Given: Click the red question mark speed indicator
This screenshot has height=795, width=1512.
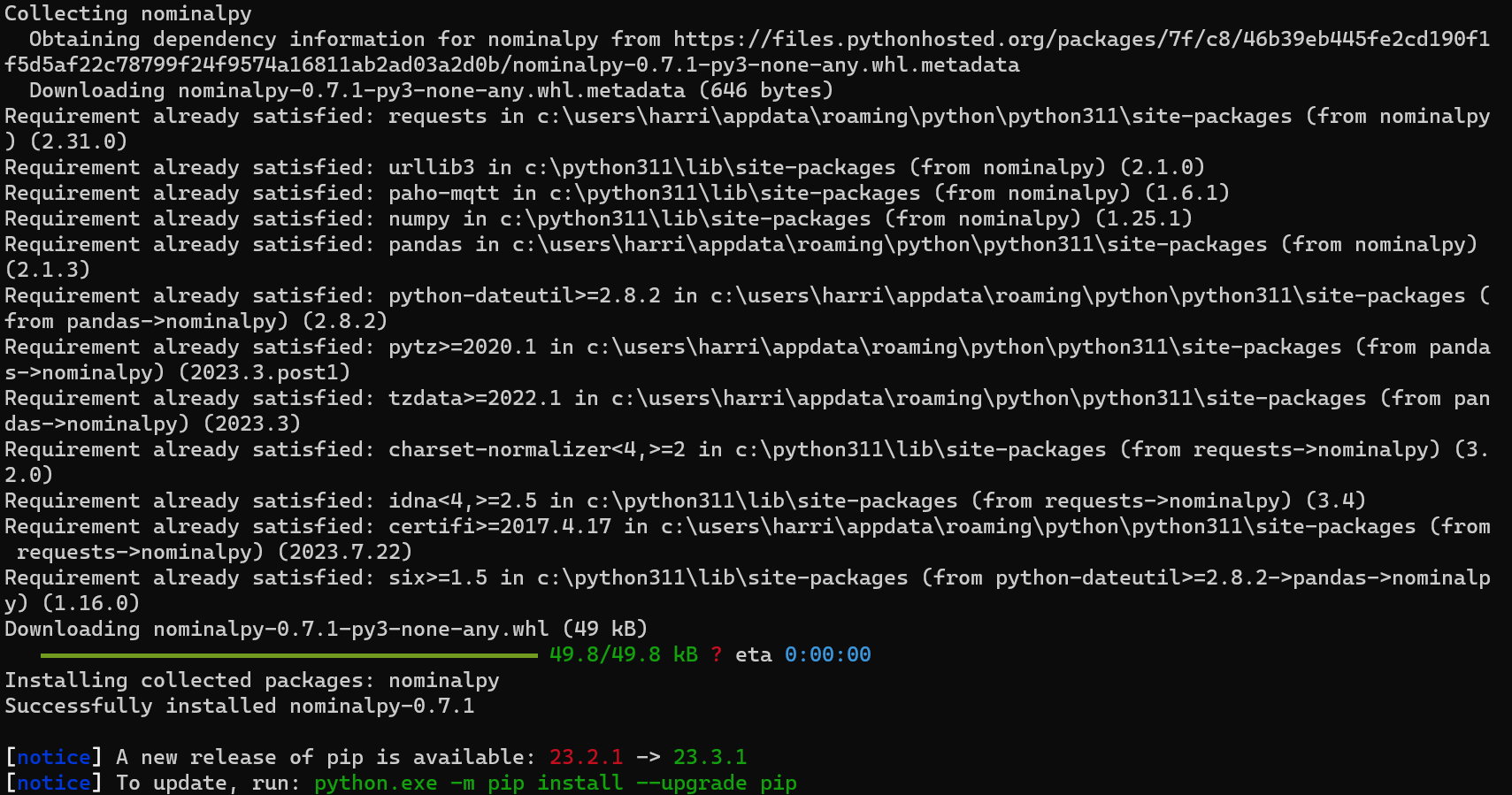Looking at the screenshot, I should pyautogui.click(x=716, y=654).
